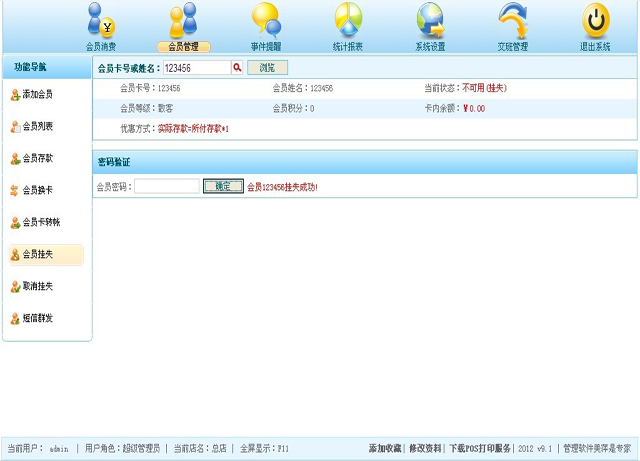This screenshot has width=640, height=461.
Task: Click the 事件提醒 chat bubble icon
Action: tap(265, 22)
